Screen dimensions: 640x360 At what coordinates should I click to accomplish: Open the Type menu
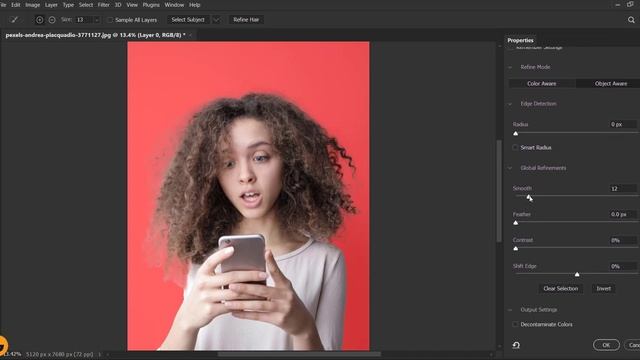click(68, 5)
